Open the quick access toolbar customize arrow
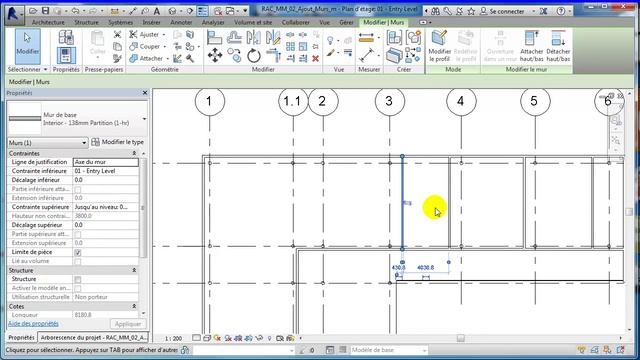Image resolution: width=640 pixels, height=360 pixels. [245, 11]
